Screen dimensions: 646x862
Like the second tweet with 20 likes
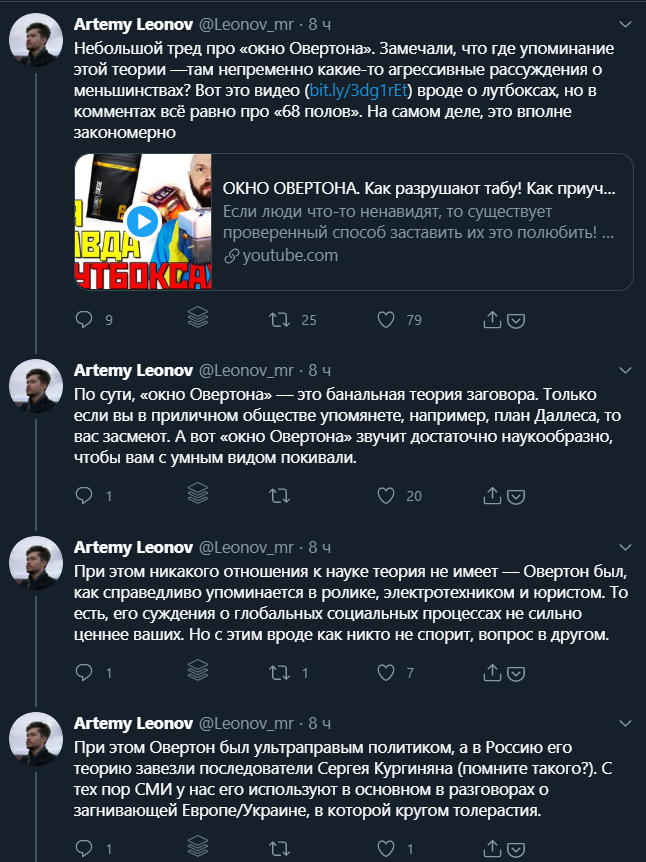(386, 495)
